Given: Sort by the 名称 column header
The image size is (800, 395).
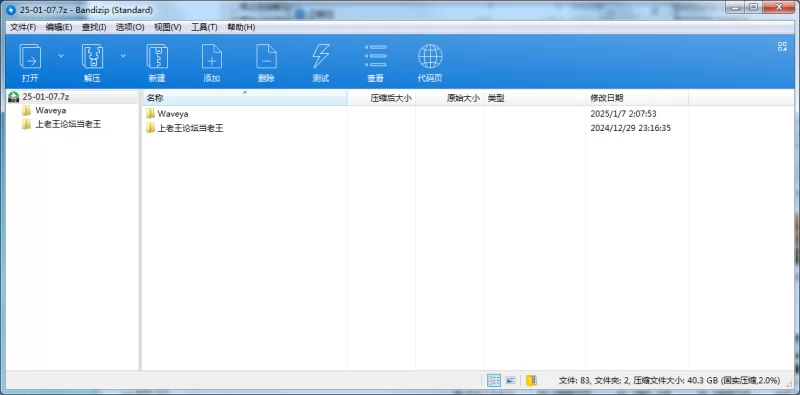Looking at the screenshot, I should [244, 98].
